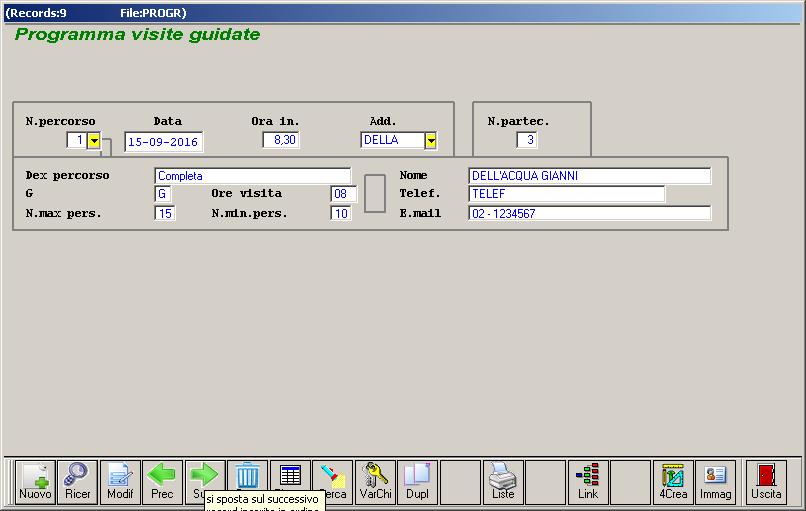Click the N.percorso label

point(60,121)
